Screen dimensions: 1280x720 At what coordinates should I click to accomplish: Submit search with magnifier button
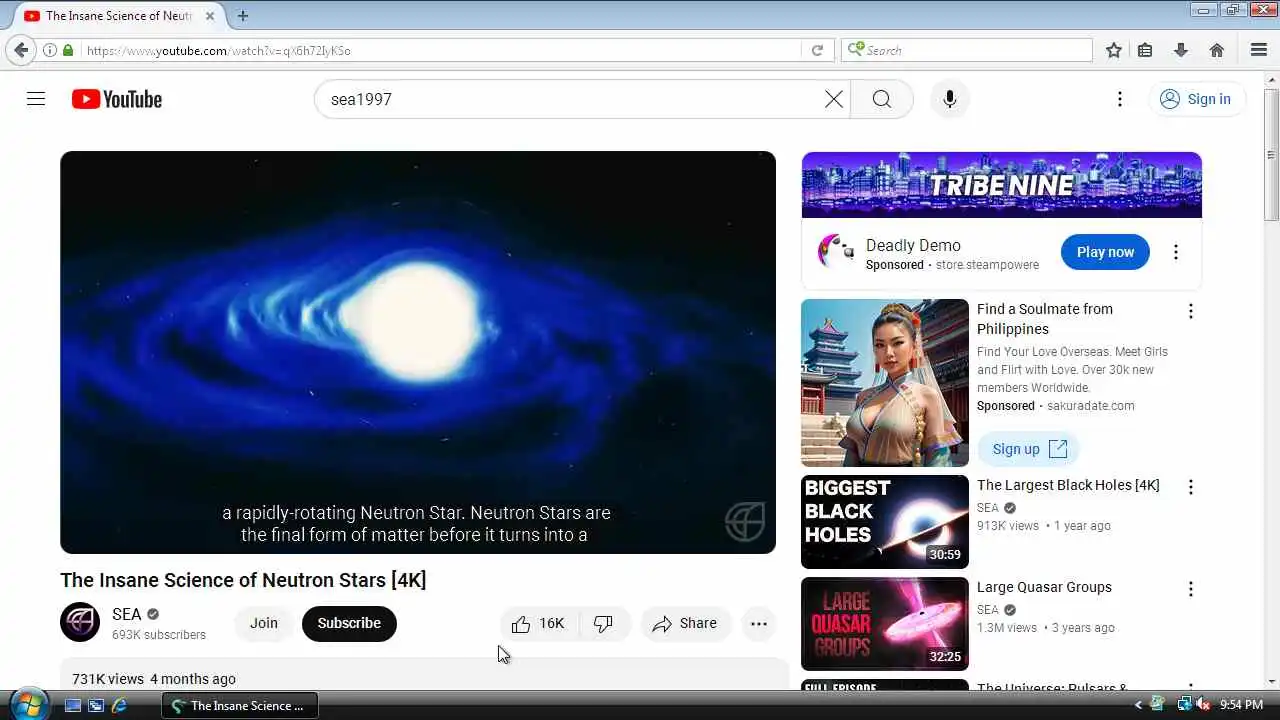click(x=881, y=99)
